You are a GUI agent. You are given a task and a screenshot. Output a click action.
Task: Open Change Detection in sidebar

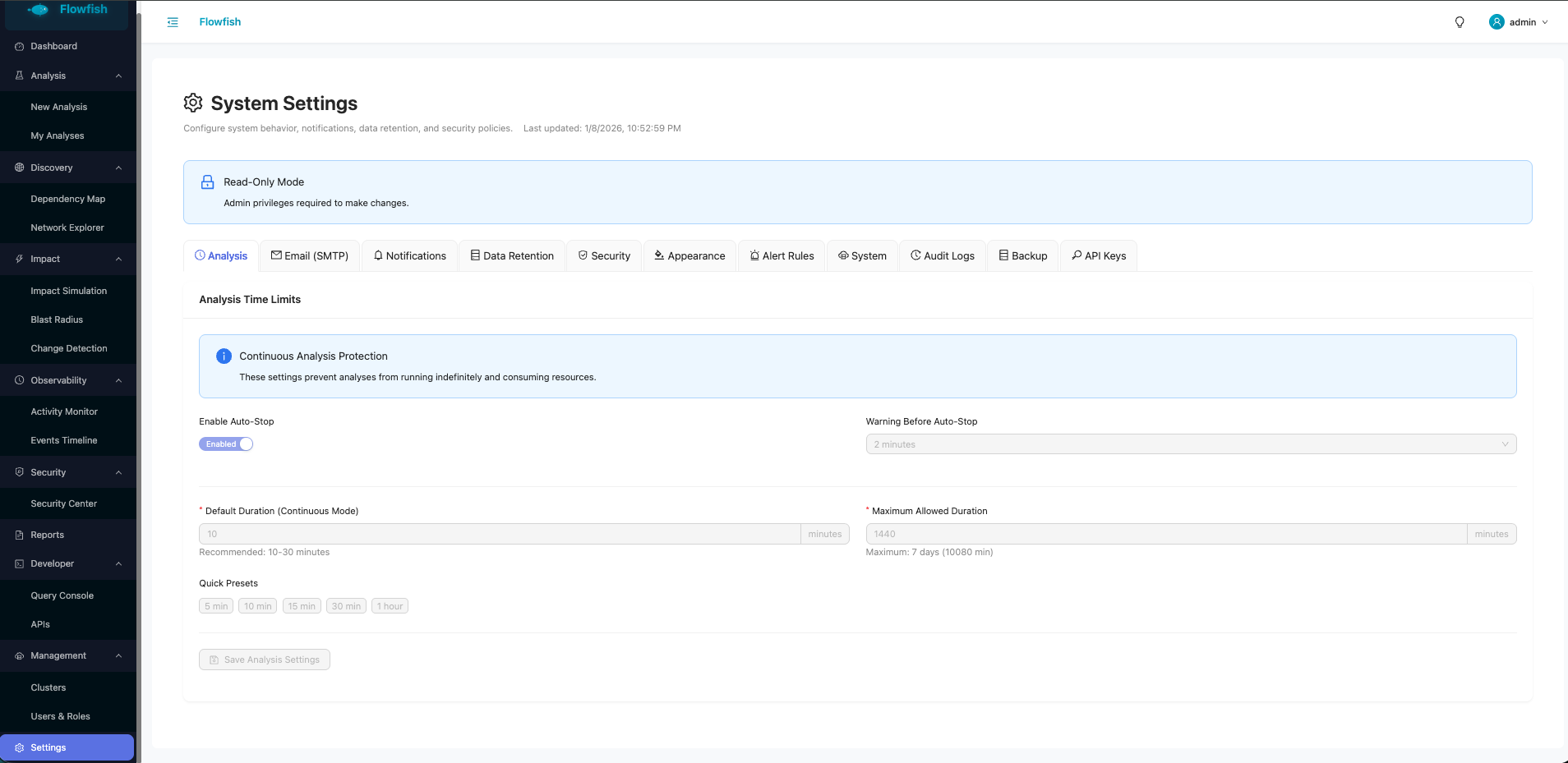point(68,348)
